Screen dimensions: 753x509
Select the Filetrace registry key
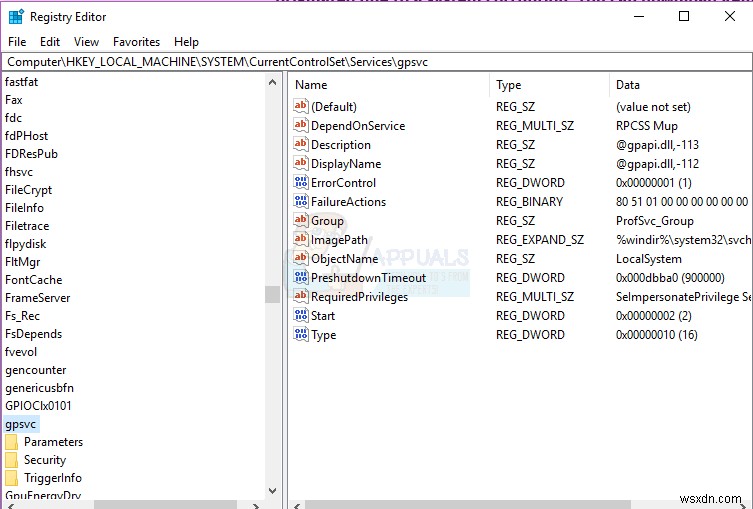click(27, 226)
